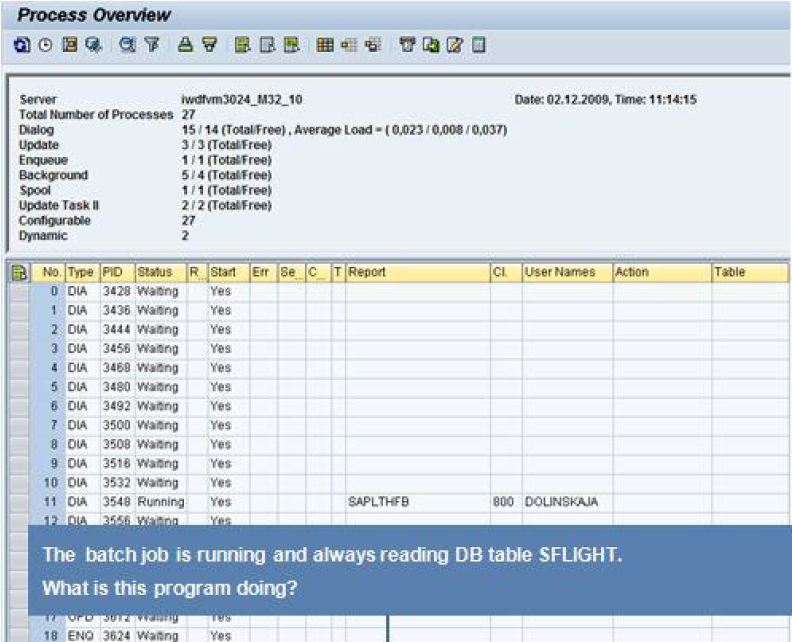Click the Cl. column header
This screenshot has height=642, width=792.
click(506, 272)
